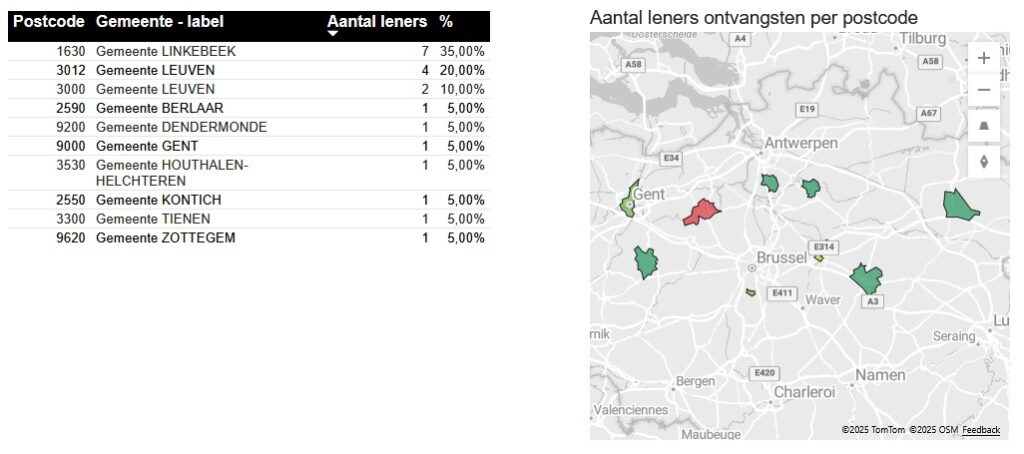
Task: Select the Gemeente HOUTHALEN-HELCHTEREN row
Action: [170, 172]
